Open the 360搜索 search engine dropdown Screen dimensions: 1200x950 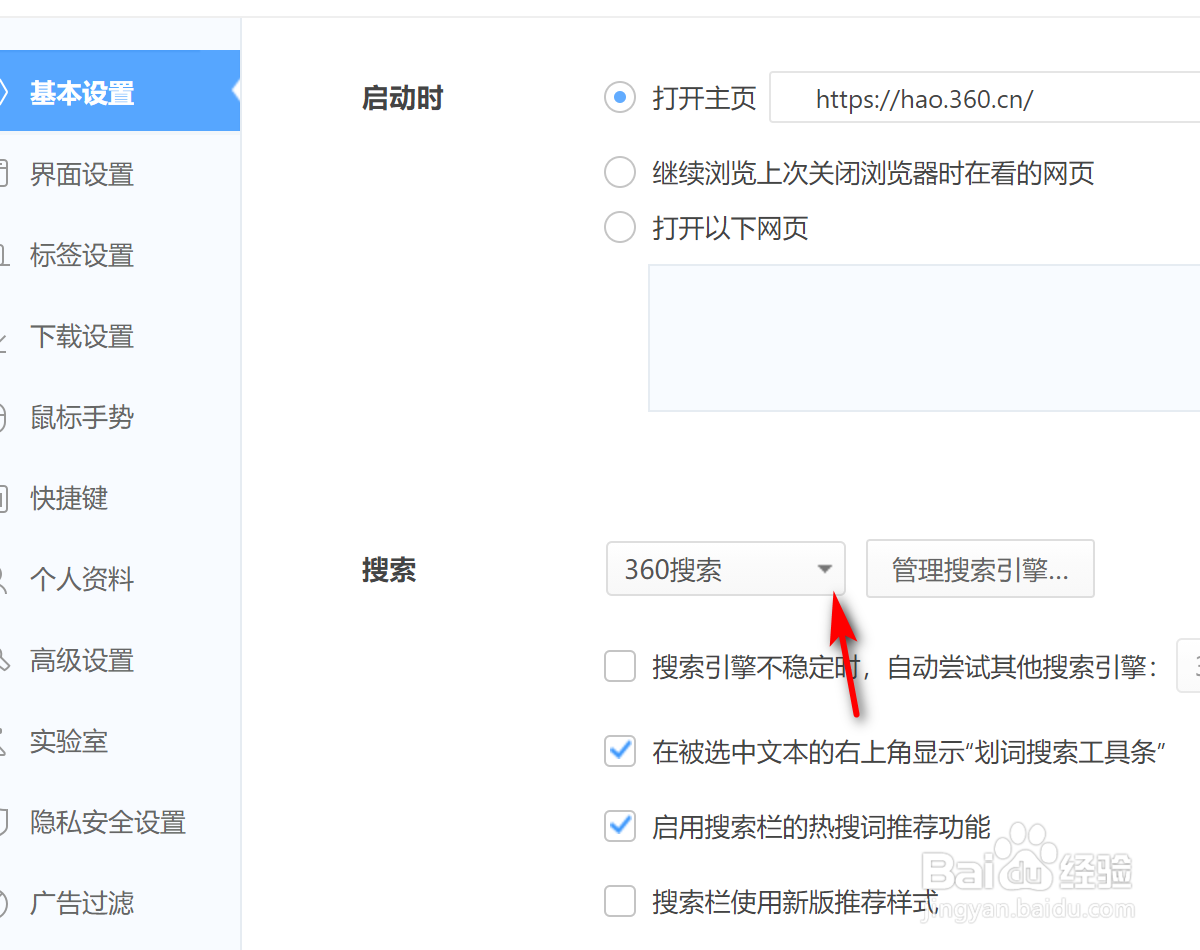(x=726, y=570)
